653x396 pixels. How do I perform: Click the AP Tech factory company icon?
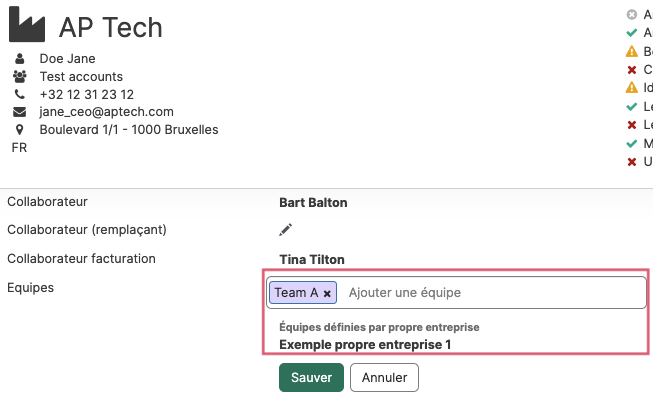pos(27,24)
